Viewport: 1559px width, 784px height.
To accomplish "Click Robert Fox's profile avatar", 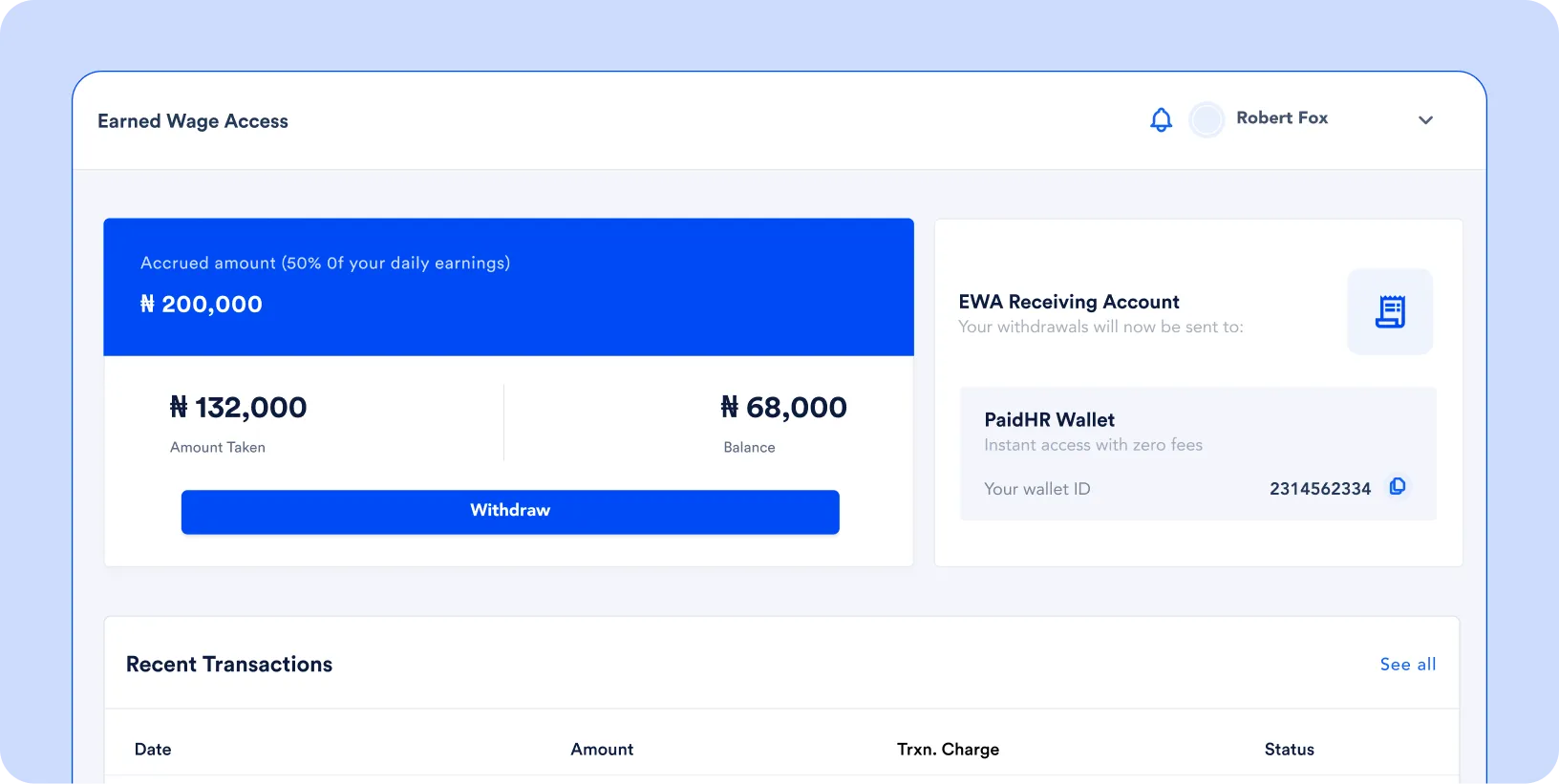I will point(1207,120).
